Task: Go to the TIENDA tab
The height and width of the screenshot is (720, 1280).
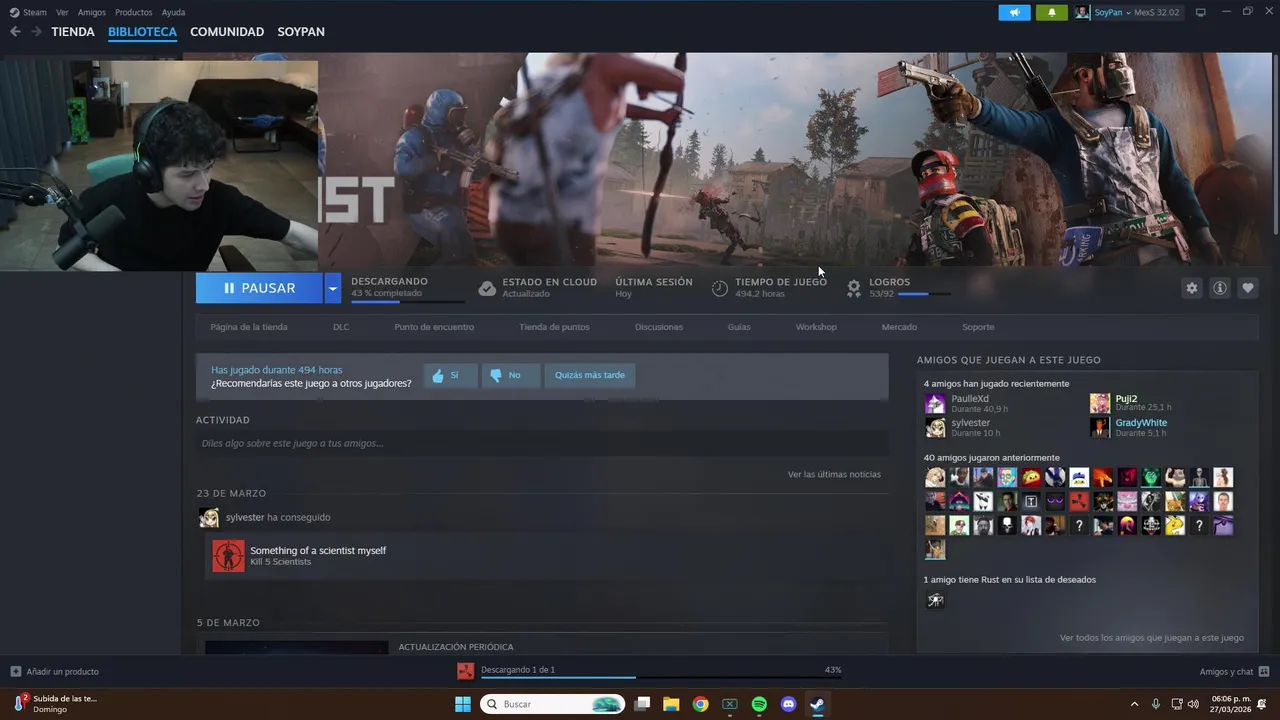Action: tap(73, 32)
